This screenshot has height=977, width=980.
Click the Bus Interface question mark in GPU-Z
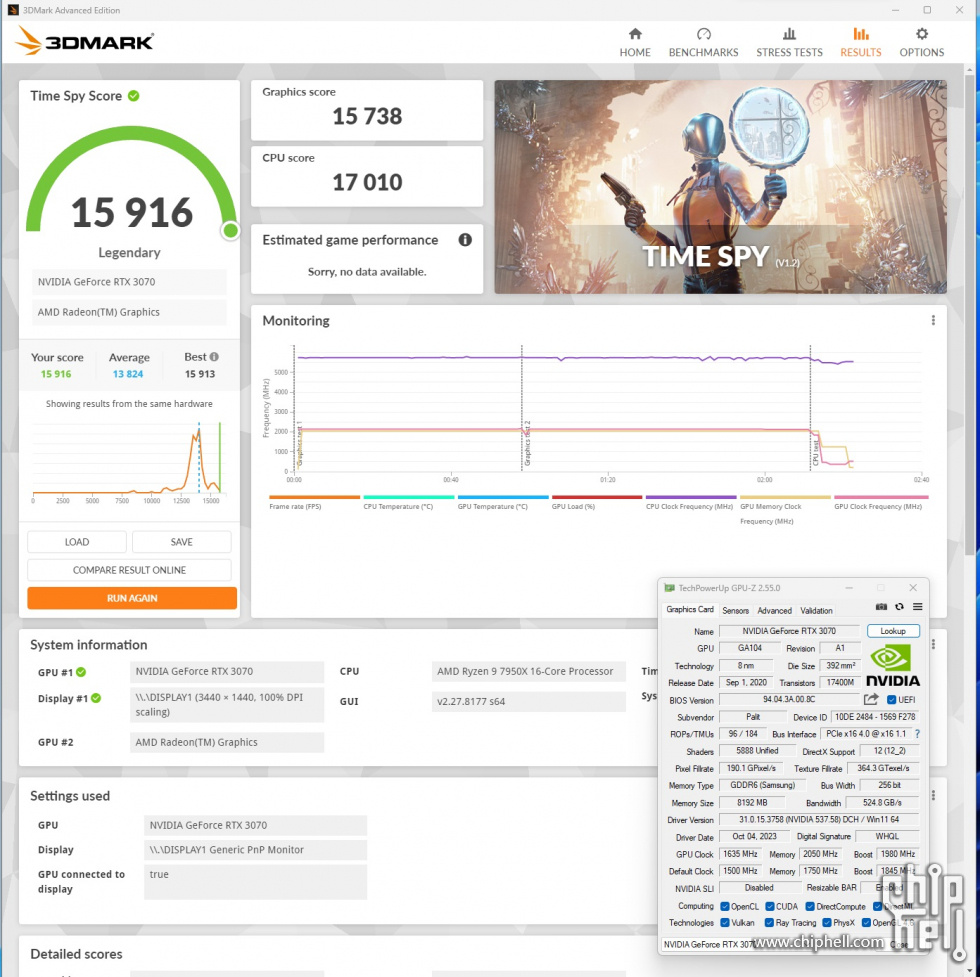point(917,734)
